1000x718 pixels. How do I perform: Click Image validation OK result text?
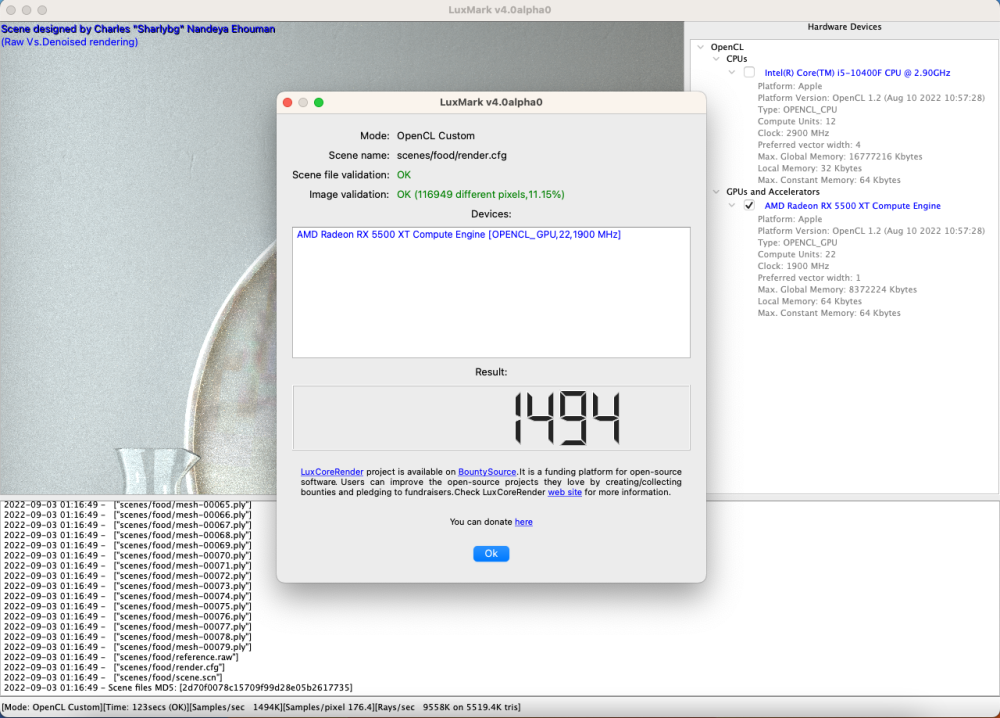[x=480, y=194]
